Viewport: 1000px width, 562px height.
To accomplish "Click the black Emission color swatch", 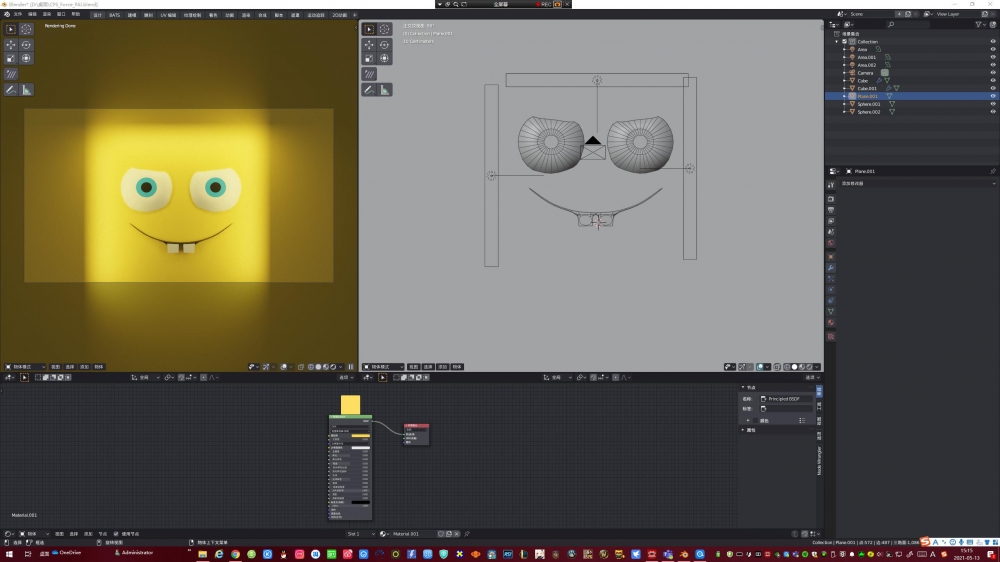I will pyautogui.click(x=360, y=502).
